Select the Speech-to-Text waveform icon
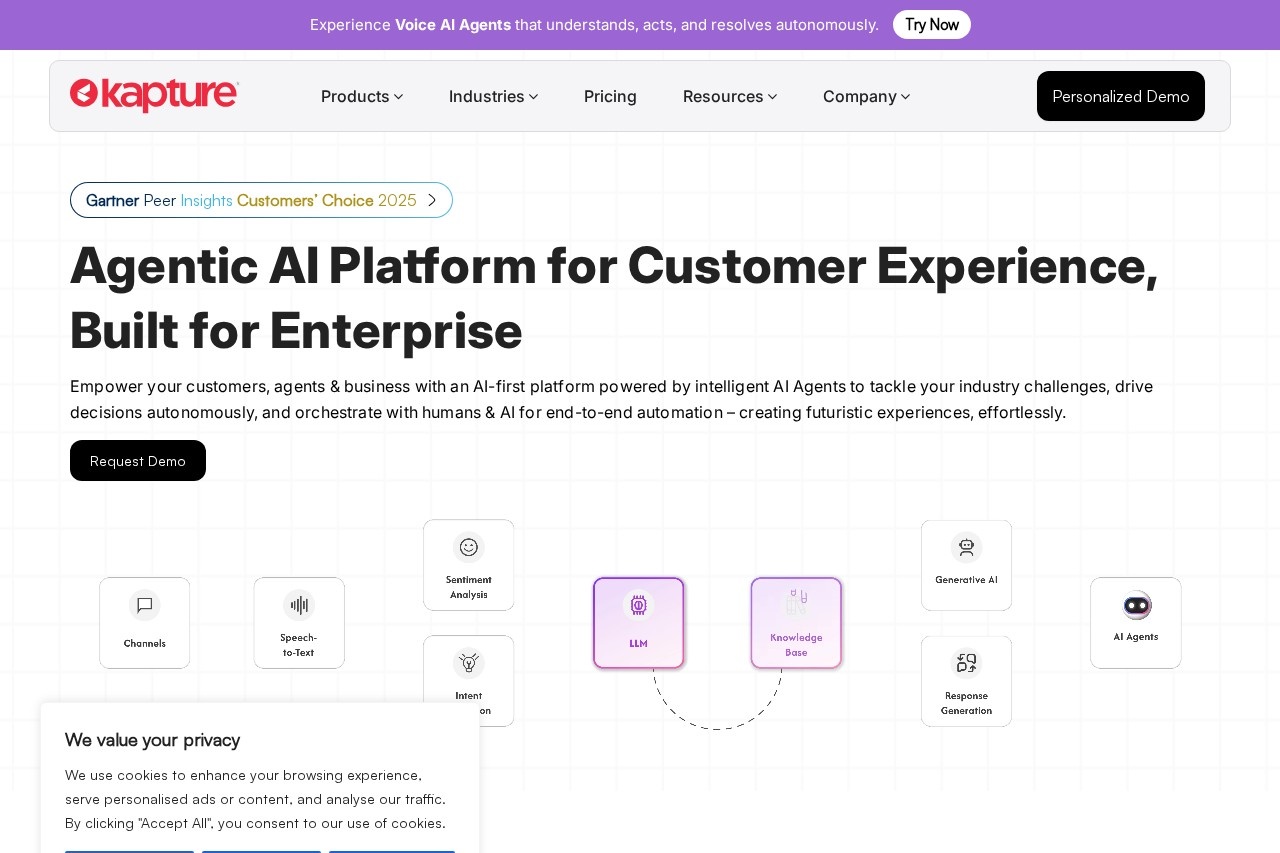The height and width of the screenshot is (853, 1280). (x=299, y=605)
